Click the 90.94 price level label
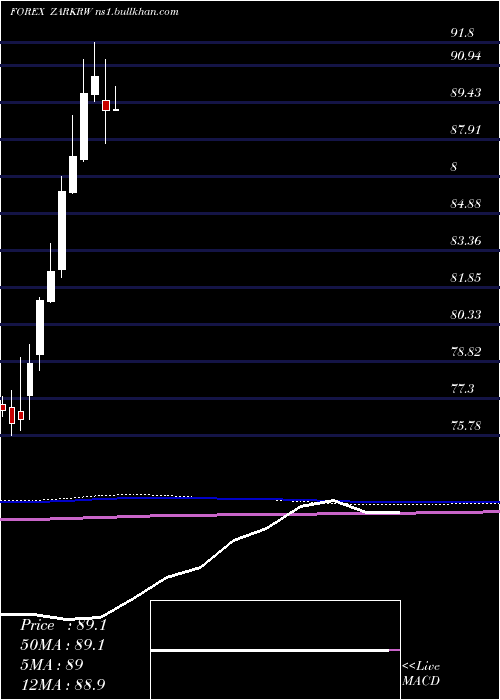This screenshot has height=700, width=500. 466,56
